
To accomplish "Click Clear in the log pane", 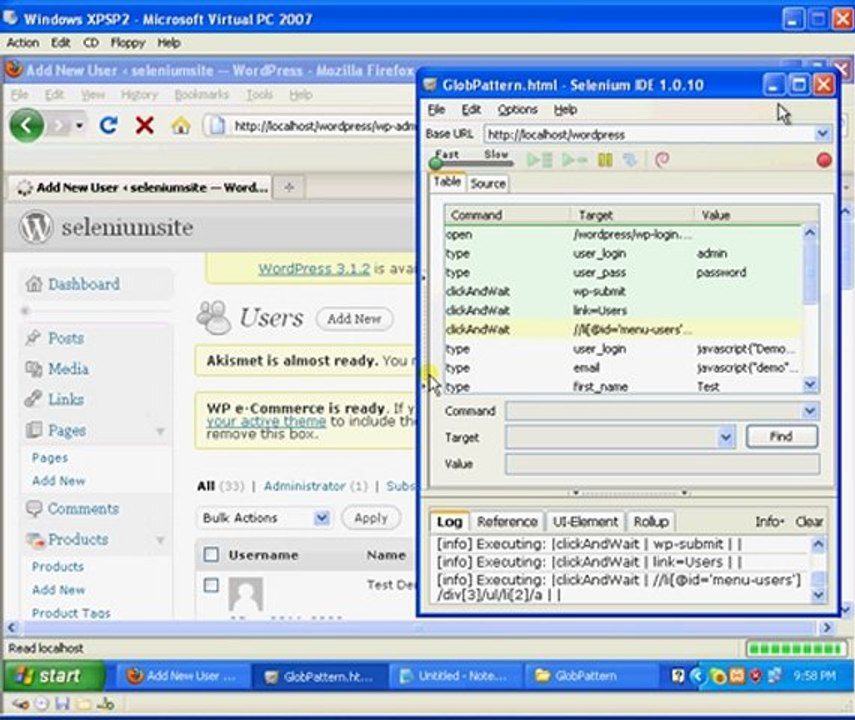I will coord(809,522).
